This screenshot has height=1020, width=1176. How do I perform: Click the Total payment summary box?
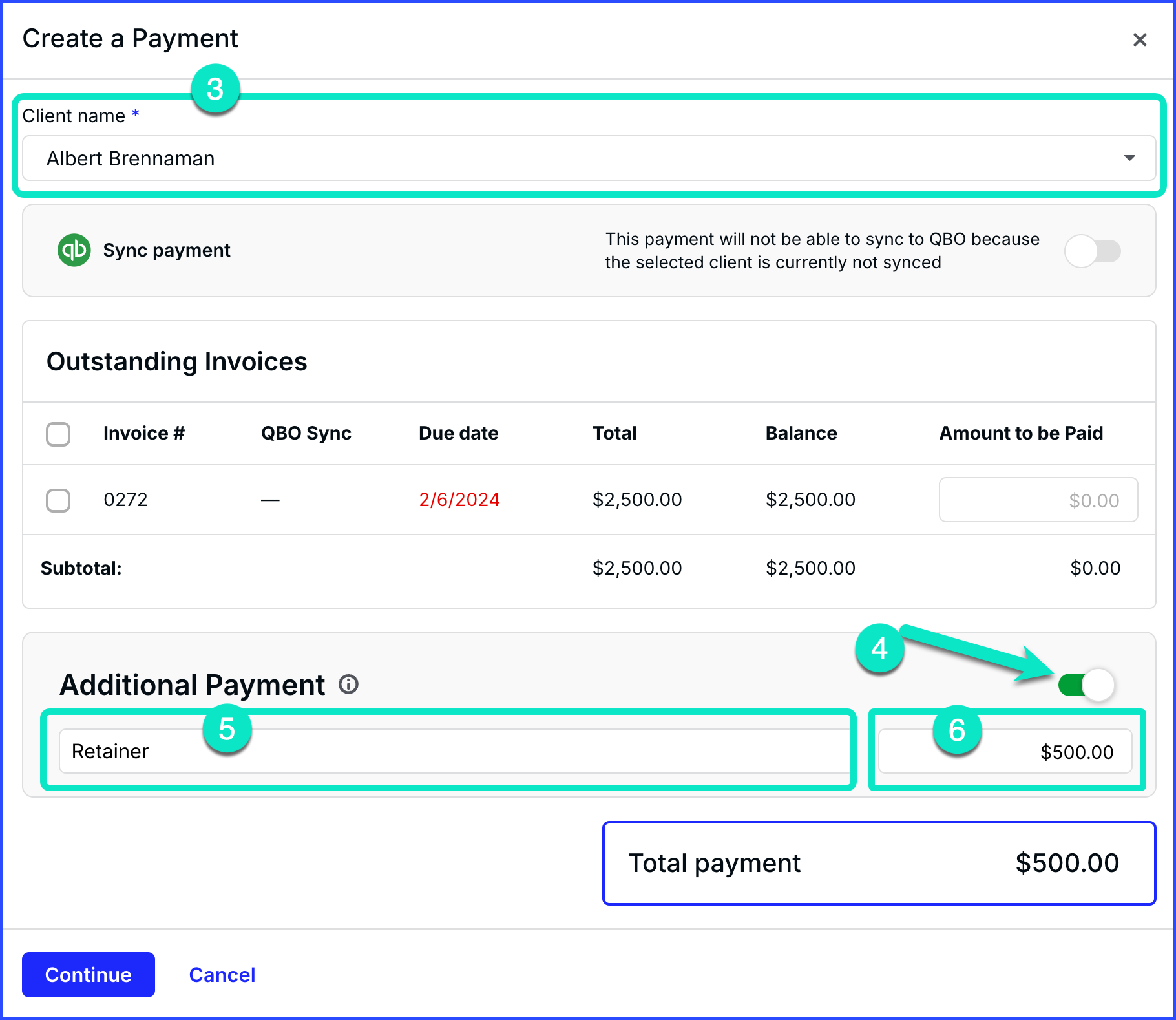click(x=879, y=863)
